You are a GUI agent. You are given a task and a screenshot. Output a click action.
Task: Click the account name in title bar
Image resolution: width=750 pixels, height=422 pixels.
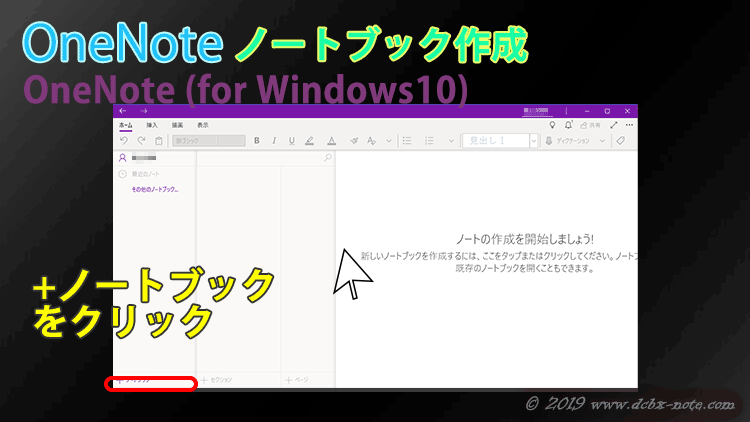pos(536,111)
